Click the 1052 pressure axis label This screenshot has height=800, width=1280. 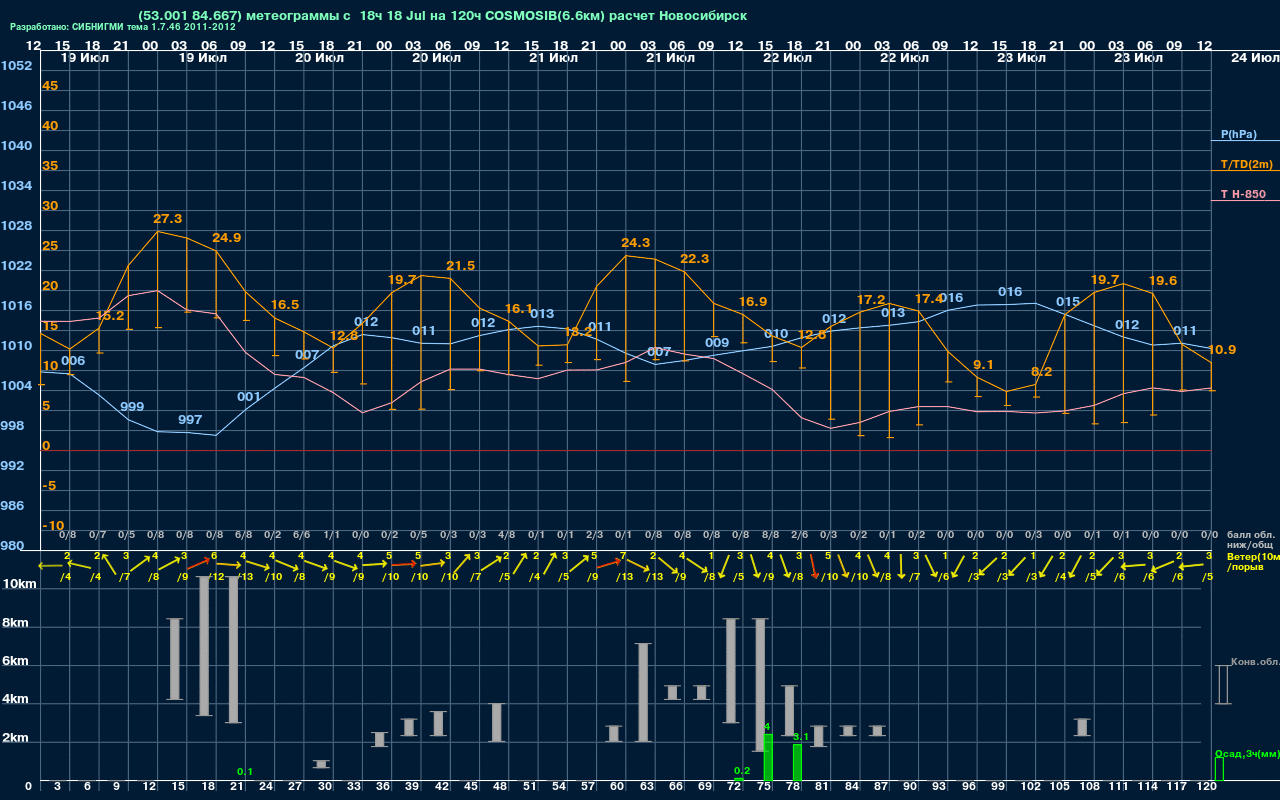[16, 66]
